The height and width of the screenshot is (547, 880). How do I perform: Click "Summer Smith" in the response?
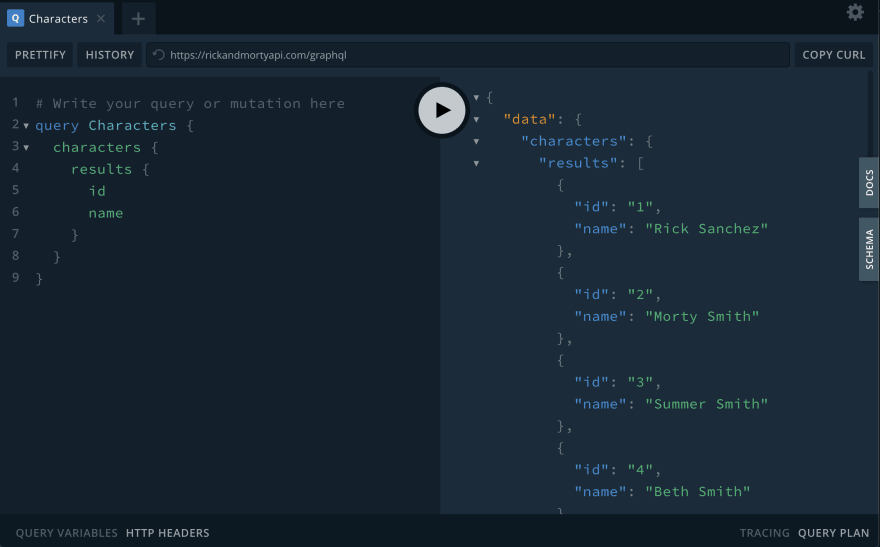point(707,404)
